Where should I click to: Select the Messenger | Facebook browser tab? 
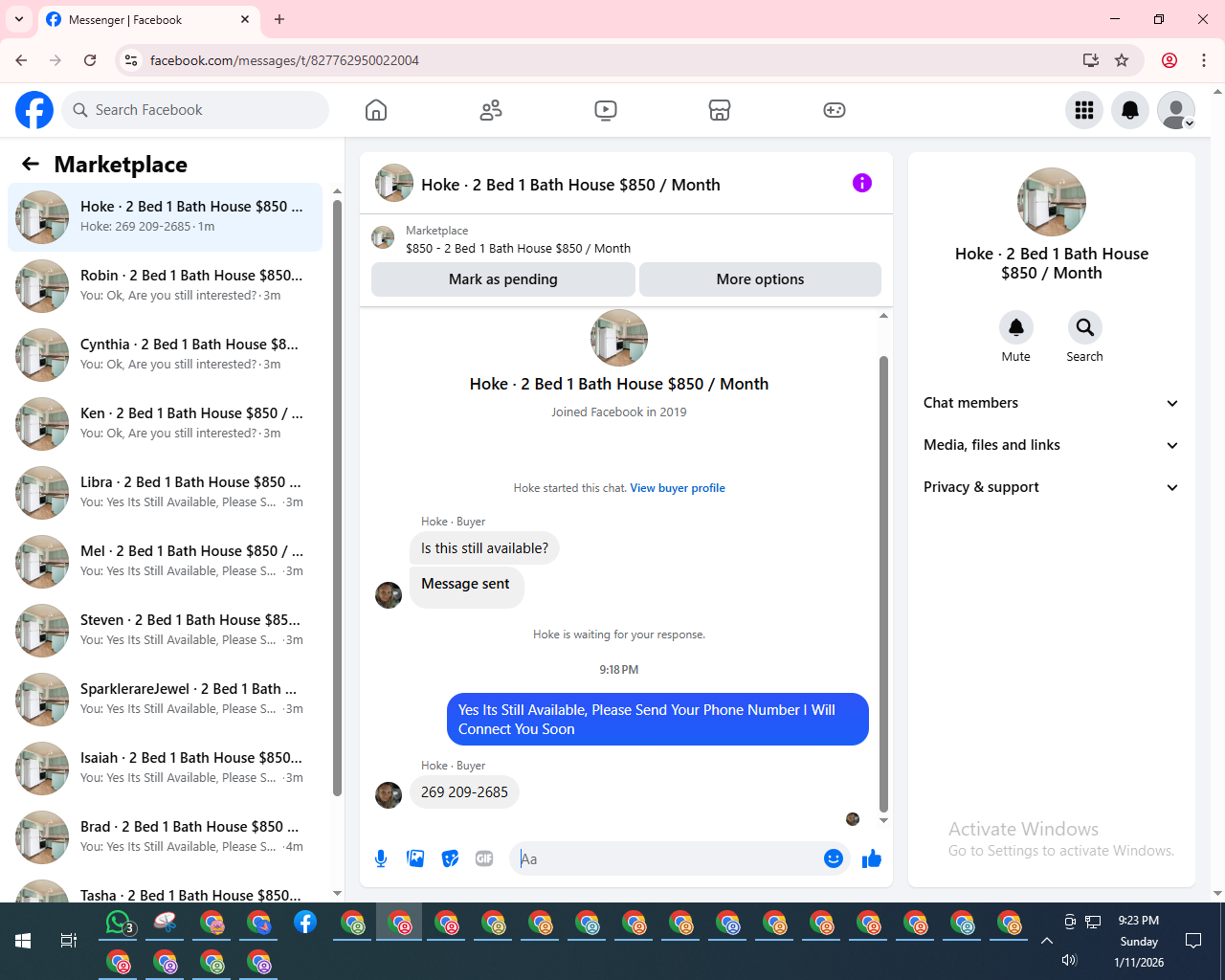click(148, 19)
